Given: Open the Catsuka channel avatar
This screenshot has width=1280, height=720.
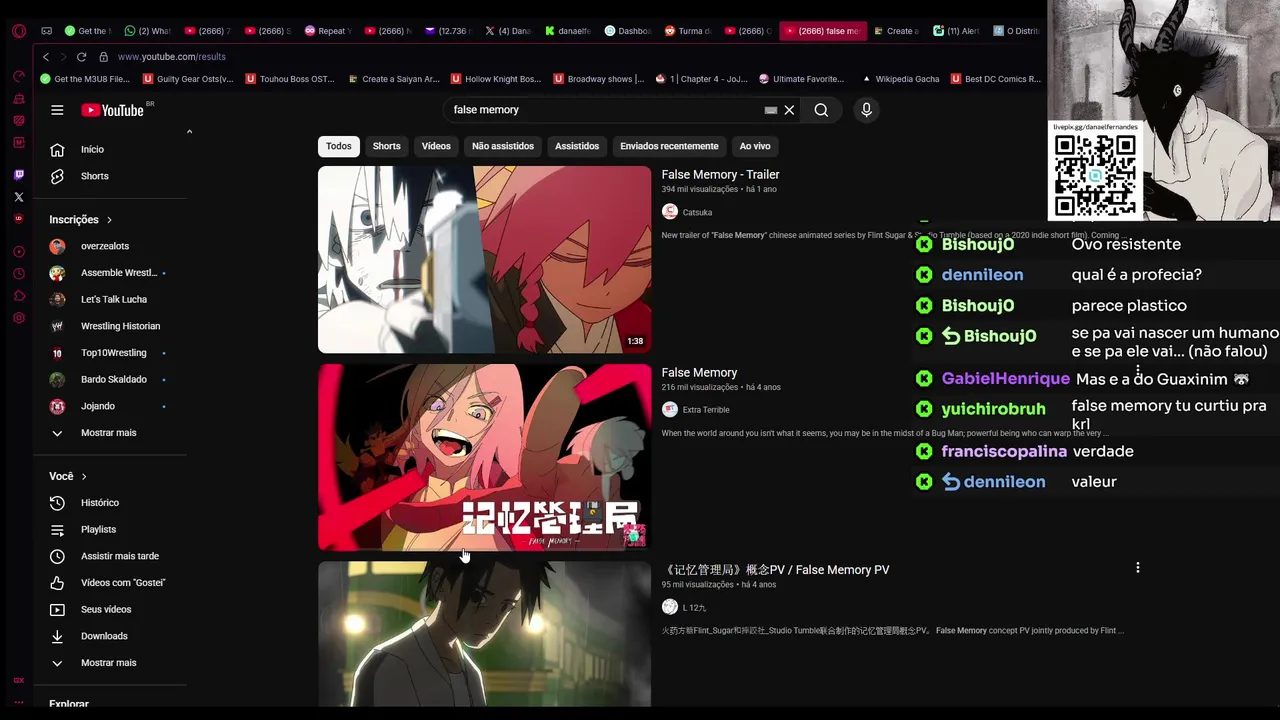Looking at the screenshot, I should pos(670,212).
